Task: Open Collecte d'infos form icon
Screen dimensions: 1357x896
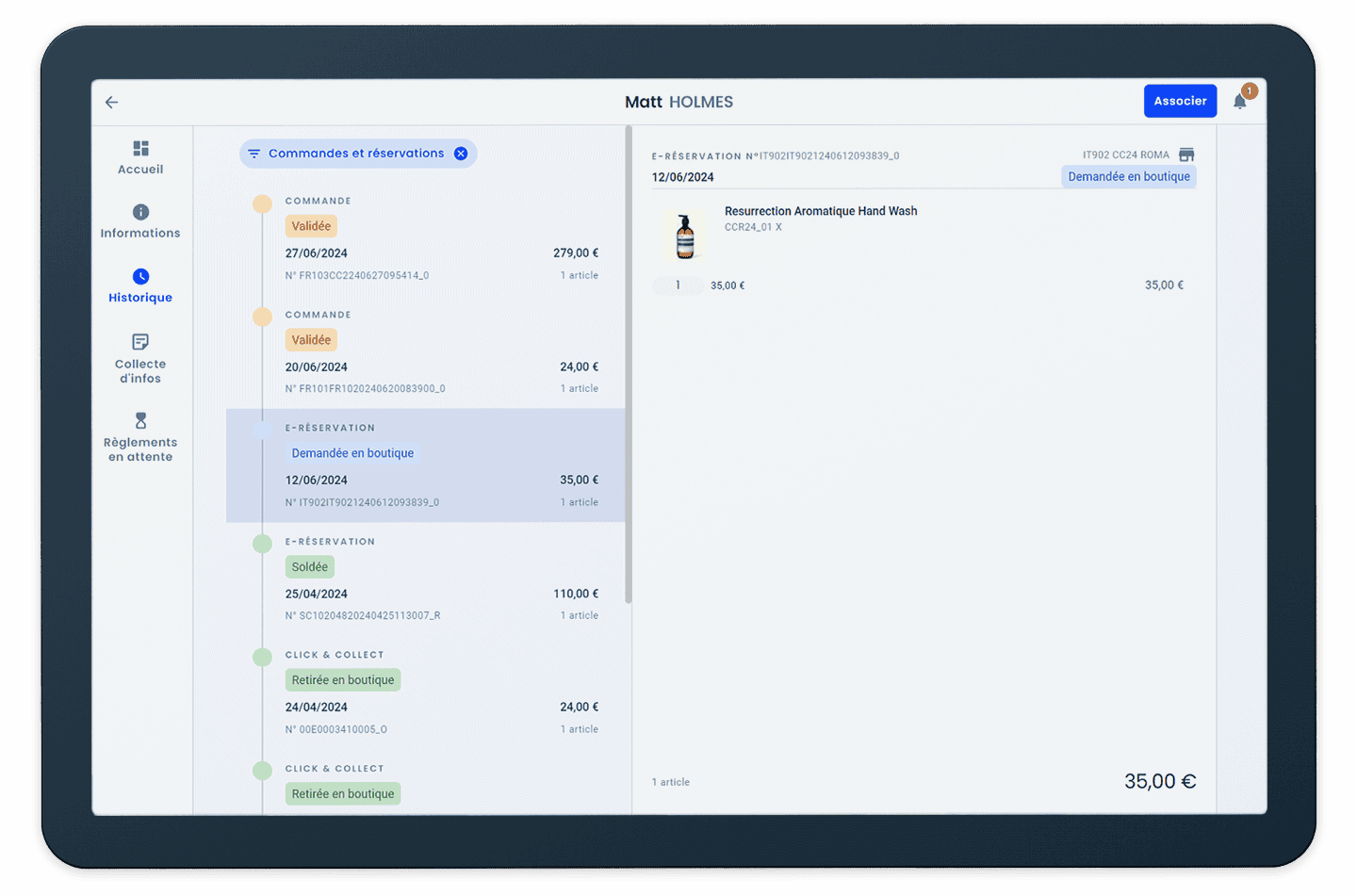Action: point(140,341)
